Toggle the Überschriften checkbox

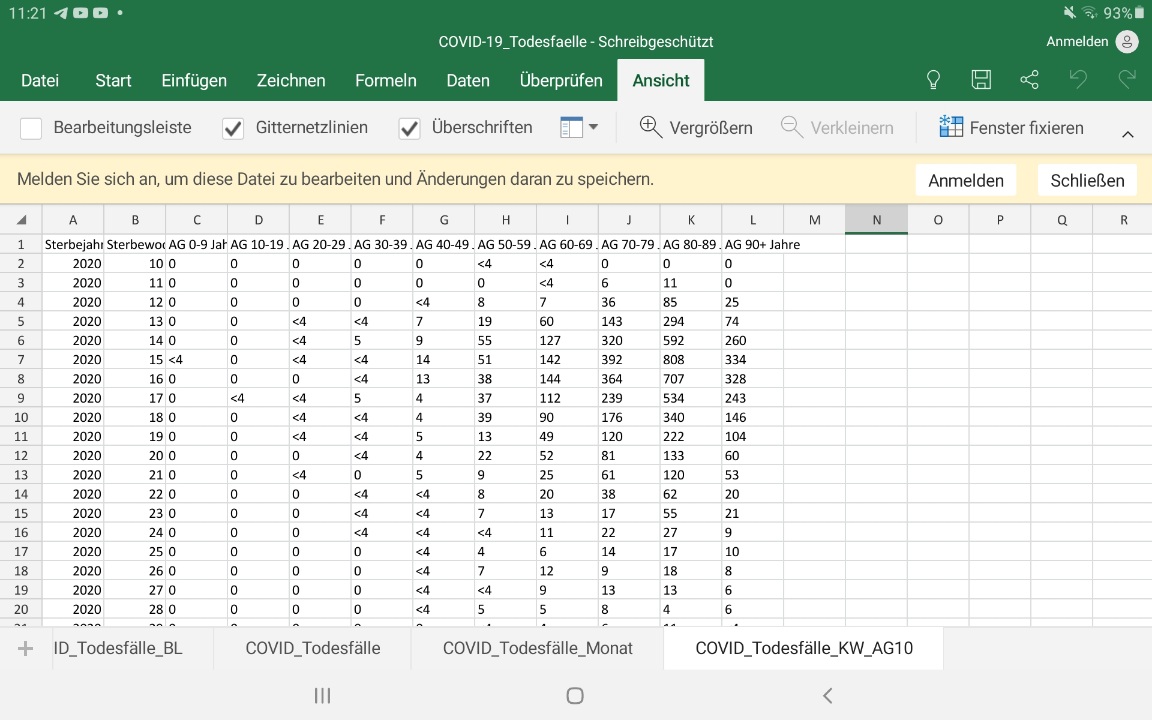coord(409,128)
